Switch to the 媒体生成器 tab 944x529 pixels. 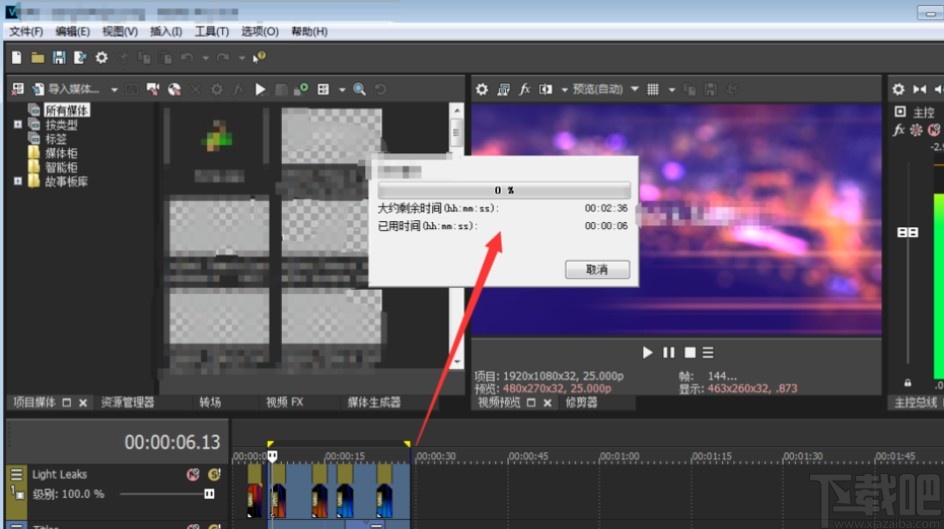tap(374, 402)
